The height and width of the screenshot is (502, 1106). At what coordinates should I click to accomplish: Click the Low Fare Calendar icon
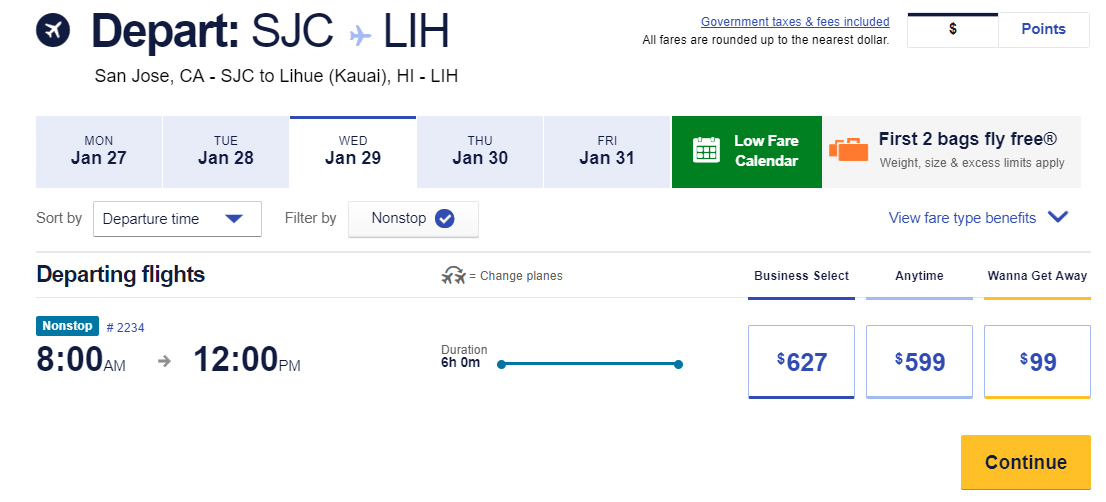(707, 151)
